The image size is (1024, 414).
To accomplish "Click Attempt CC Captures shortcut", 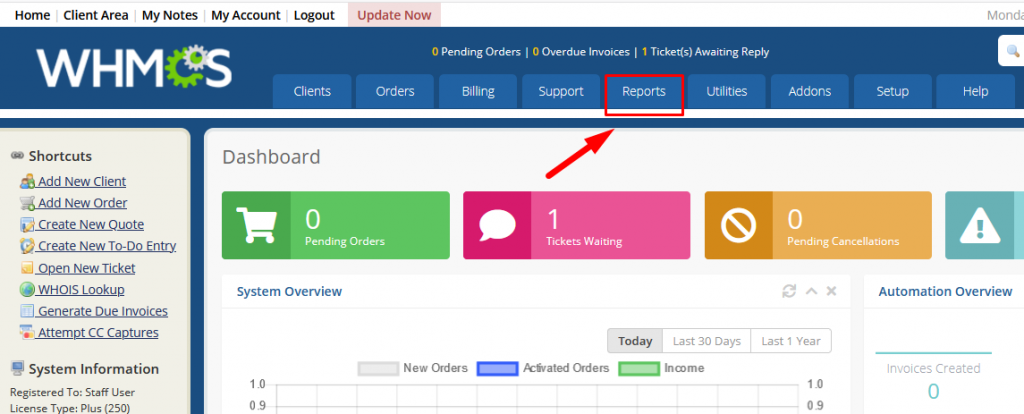I will 98,332.
